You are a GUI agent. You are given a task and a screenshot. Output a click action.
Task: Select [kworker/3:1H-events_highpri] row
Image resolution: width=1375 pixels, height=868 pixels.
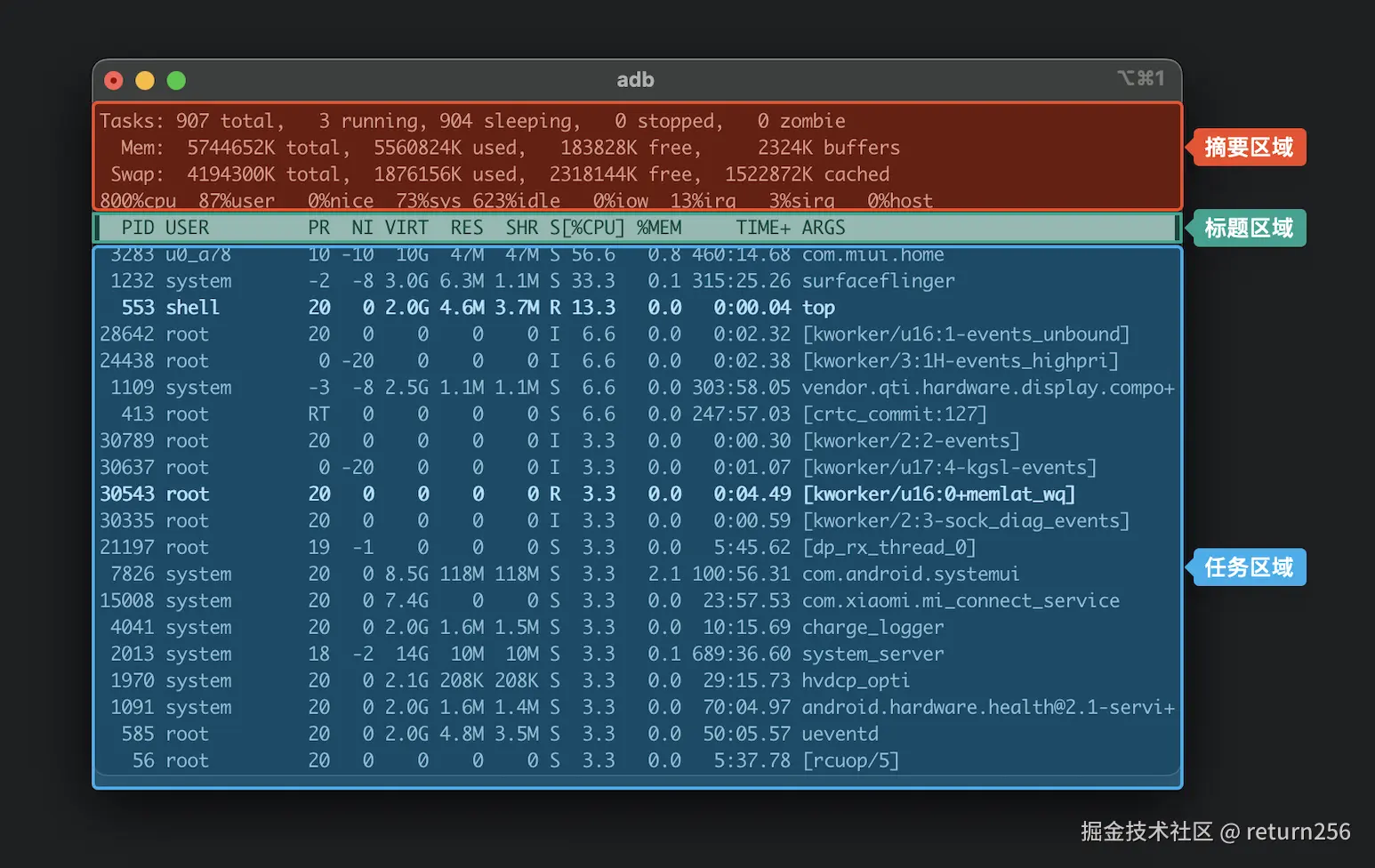(x=638, y=361)
